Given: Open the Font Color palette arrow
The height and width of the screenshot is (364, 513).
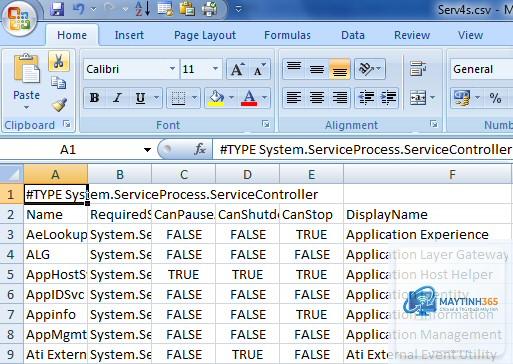Looking at the screenshot, I should (x=264, y=98).
